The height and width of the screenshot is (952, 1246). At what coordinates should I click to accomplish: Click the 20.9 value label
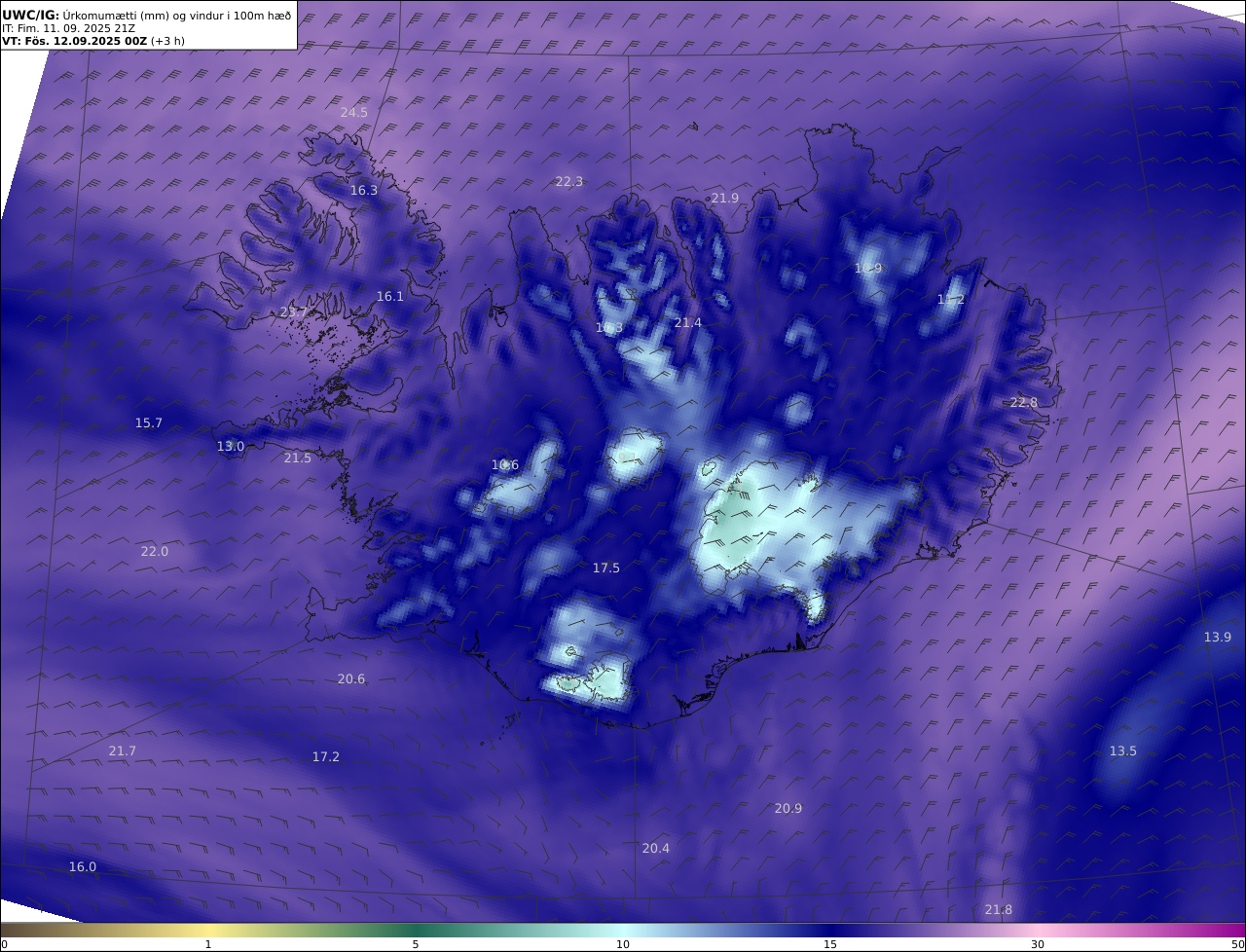pyautogui.click(x=788, y=808)
